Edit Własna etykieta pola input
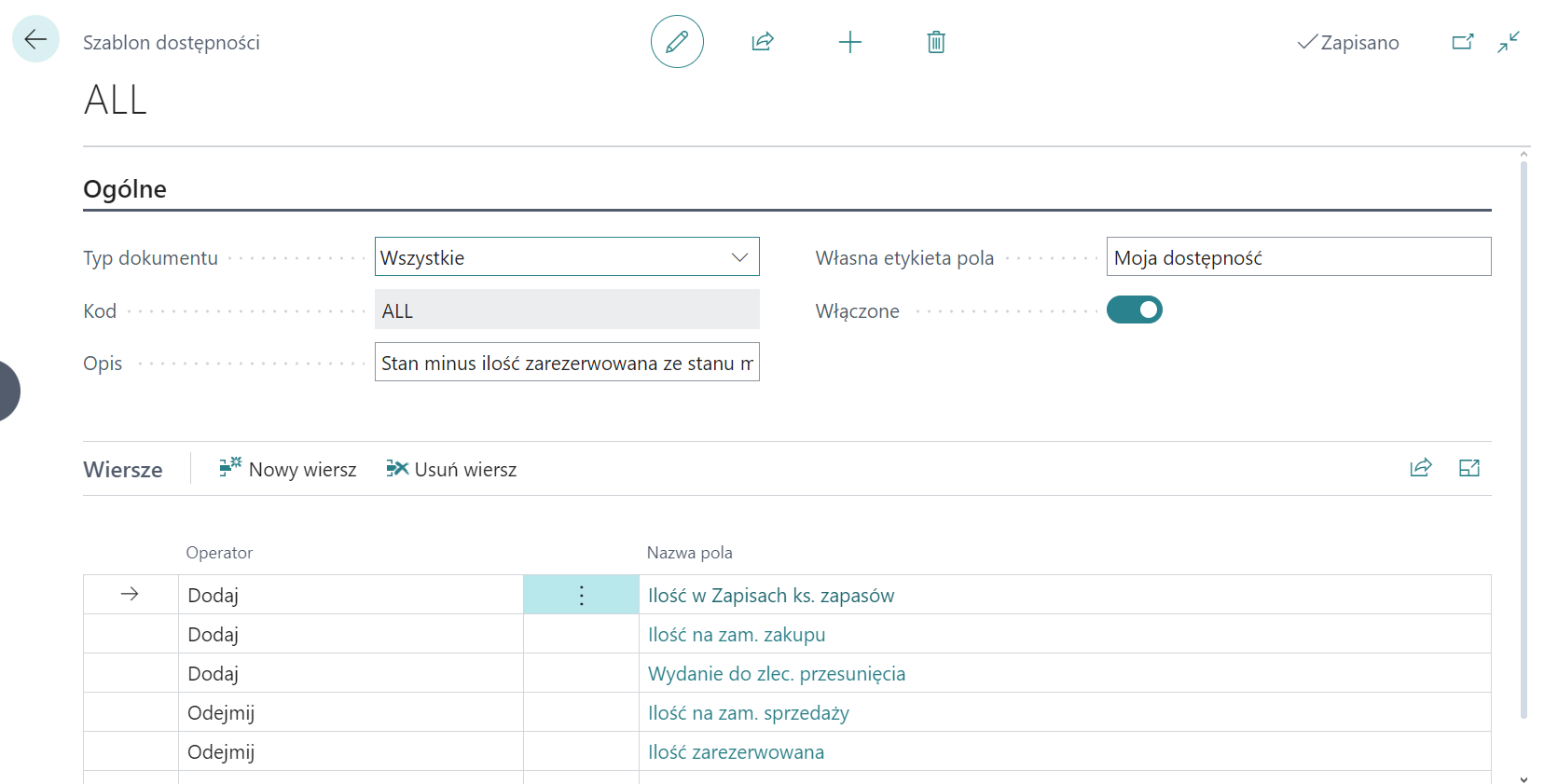 (x=1299, y=256)
